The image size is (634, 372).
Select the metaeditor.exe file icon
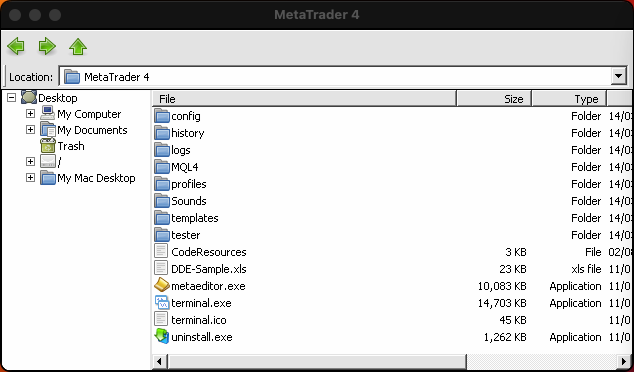pos(162,286)
